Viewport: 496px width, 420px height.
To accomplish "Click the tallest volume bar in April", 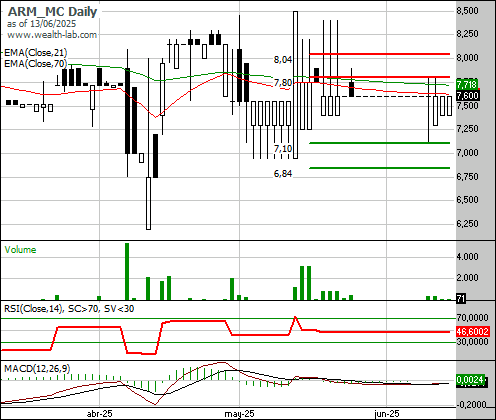I will (127, 272).
